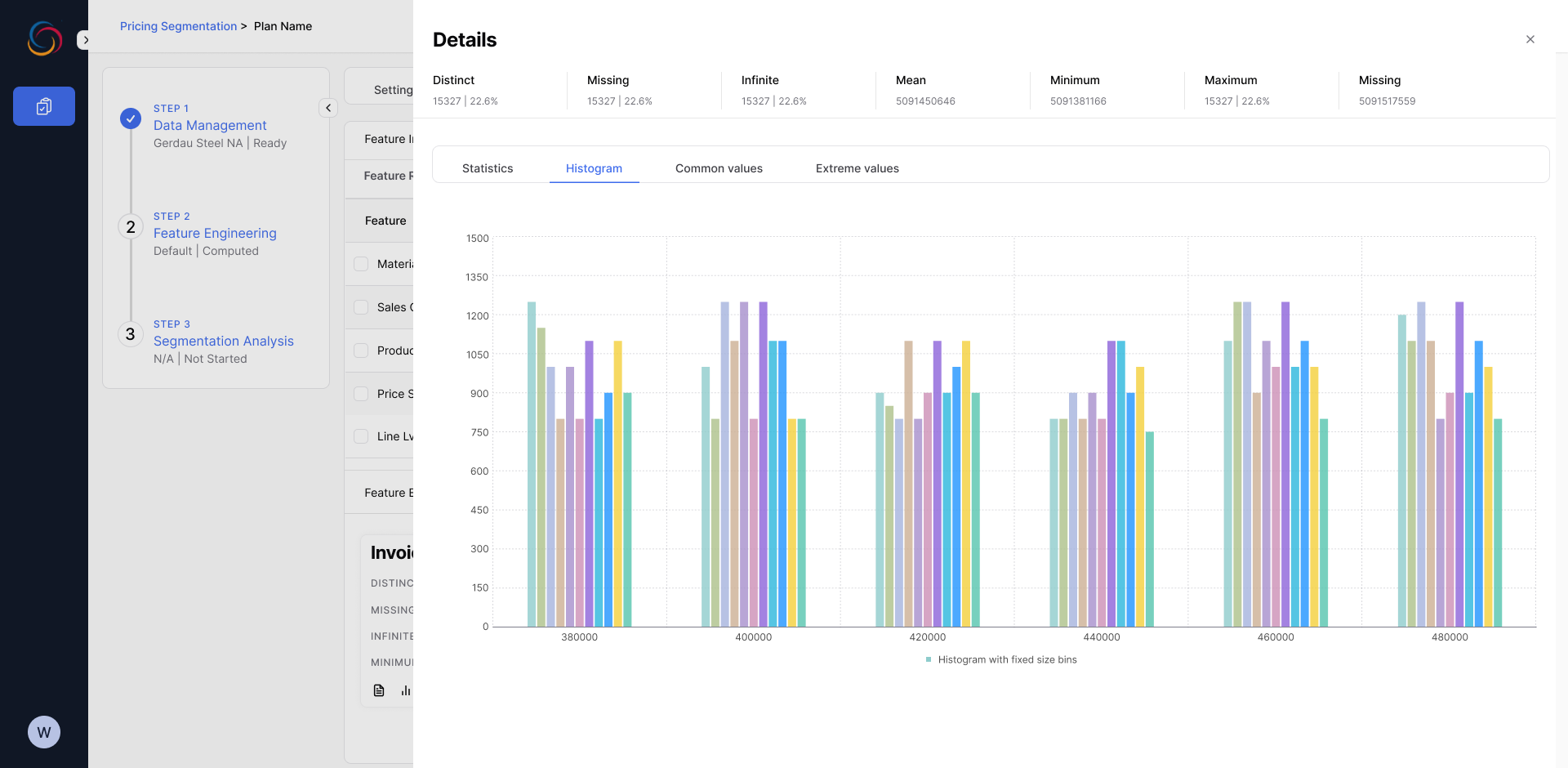
Task: Click the Step 1 completed checkmark icon
Action: tap(131, 118)
